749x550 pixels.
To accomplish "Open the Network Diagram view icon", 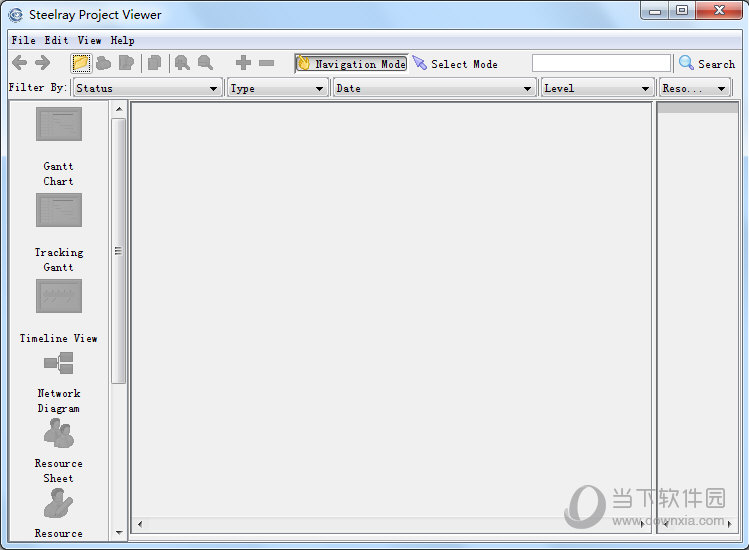I will 59,363.
